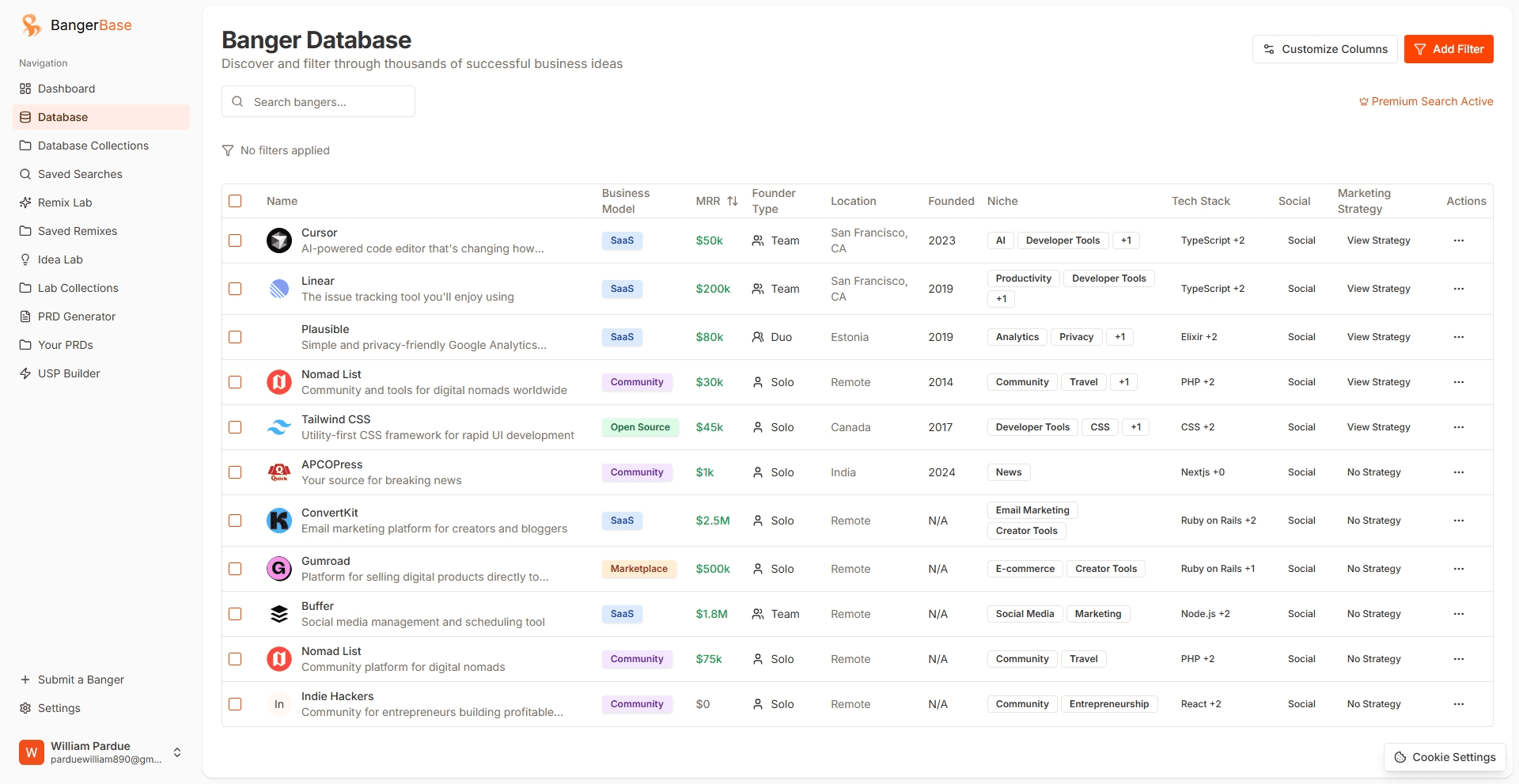
Task: Open the Dashboard grid icon
Action: (25, 89)
